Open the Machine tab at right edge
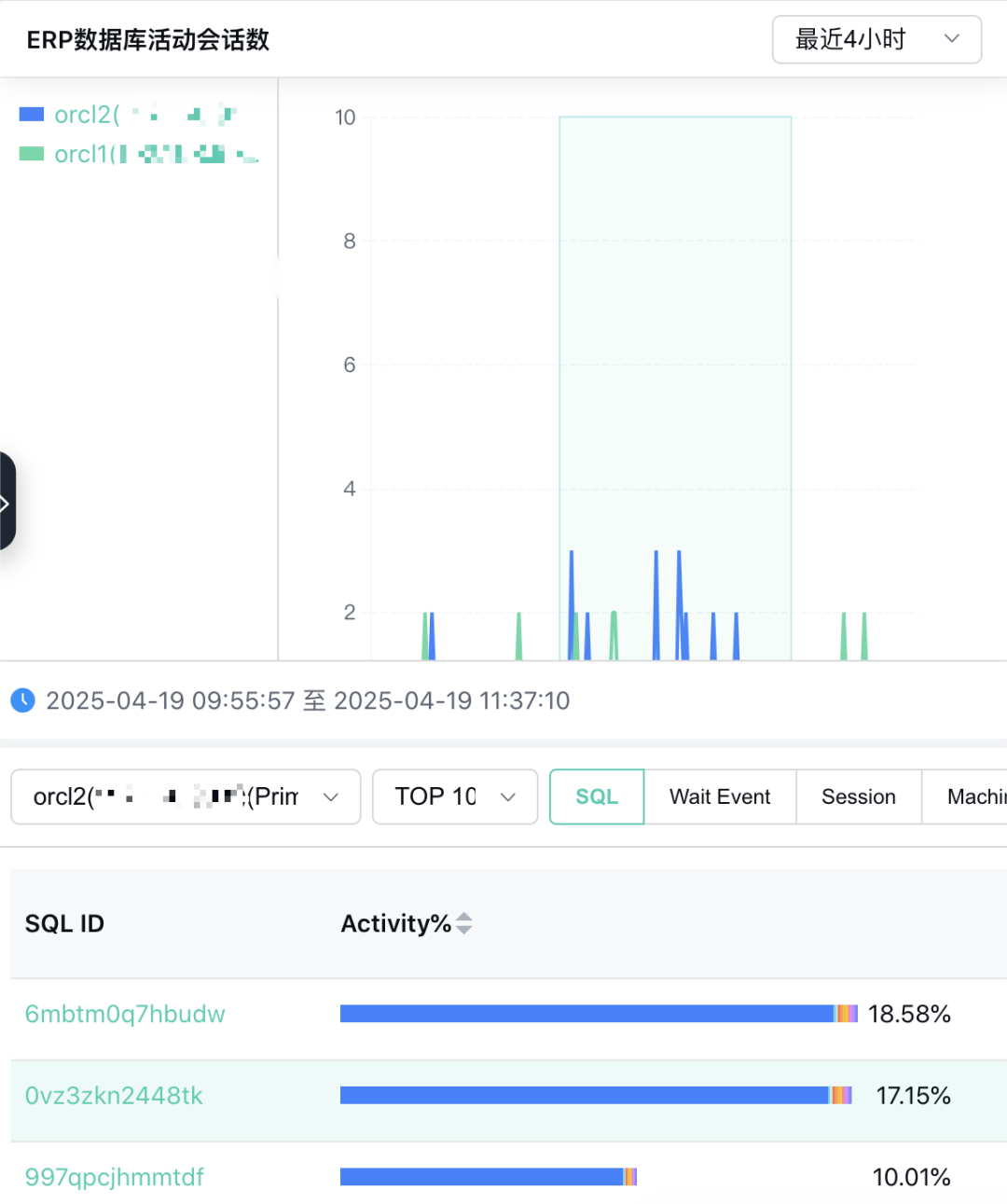Image resolution: width=1007 pixels, height=1204 pixels. click(x=974, y=796)
